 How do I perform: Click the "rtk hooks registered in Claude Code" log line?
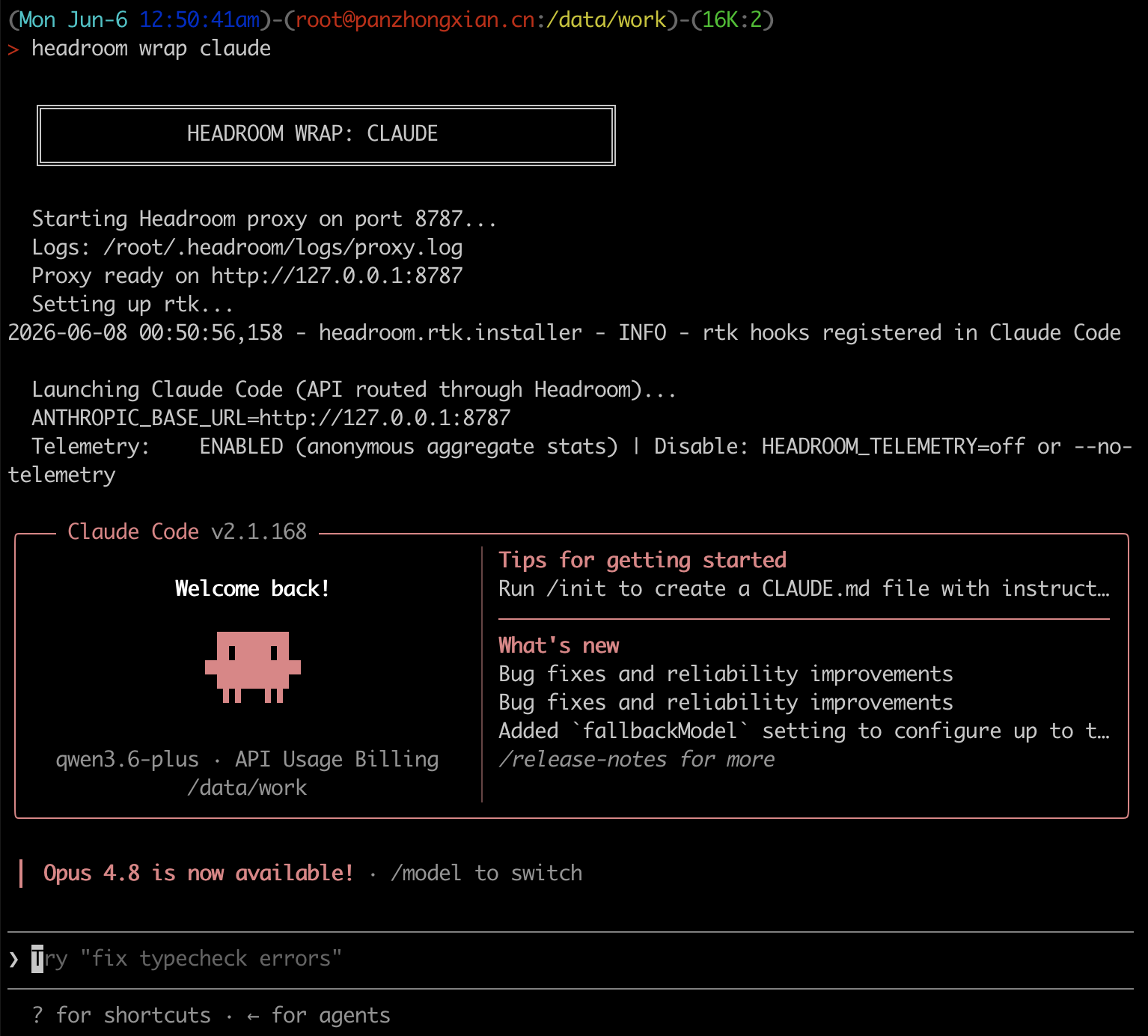(x=564, y=332)
